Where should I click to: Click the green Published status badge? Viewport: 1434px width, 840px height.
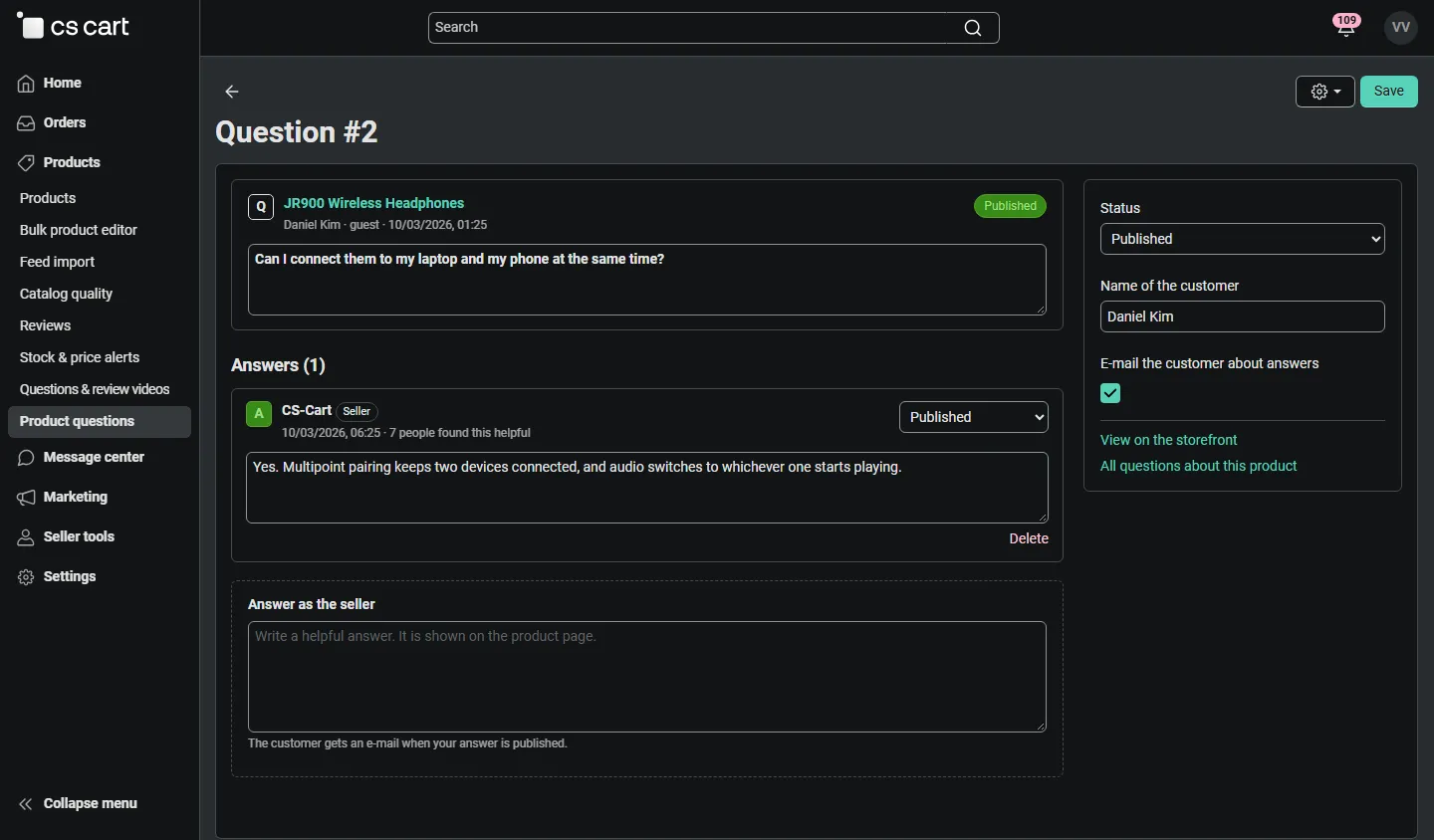[x=1011, y=206]
